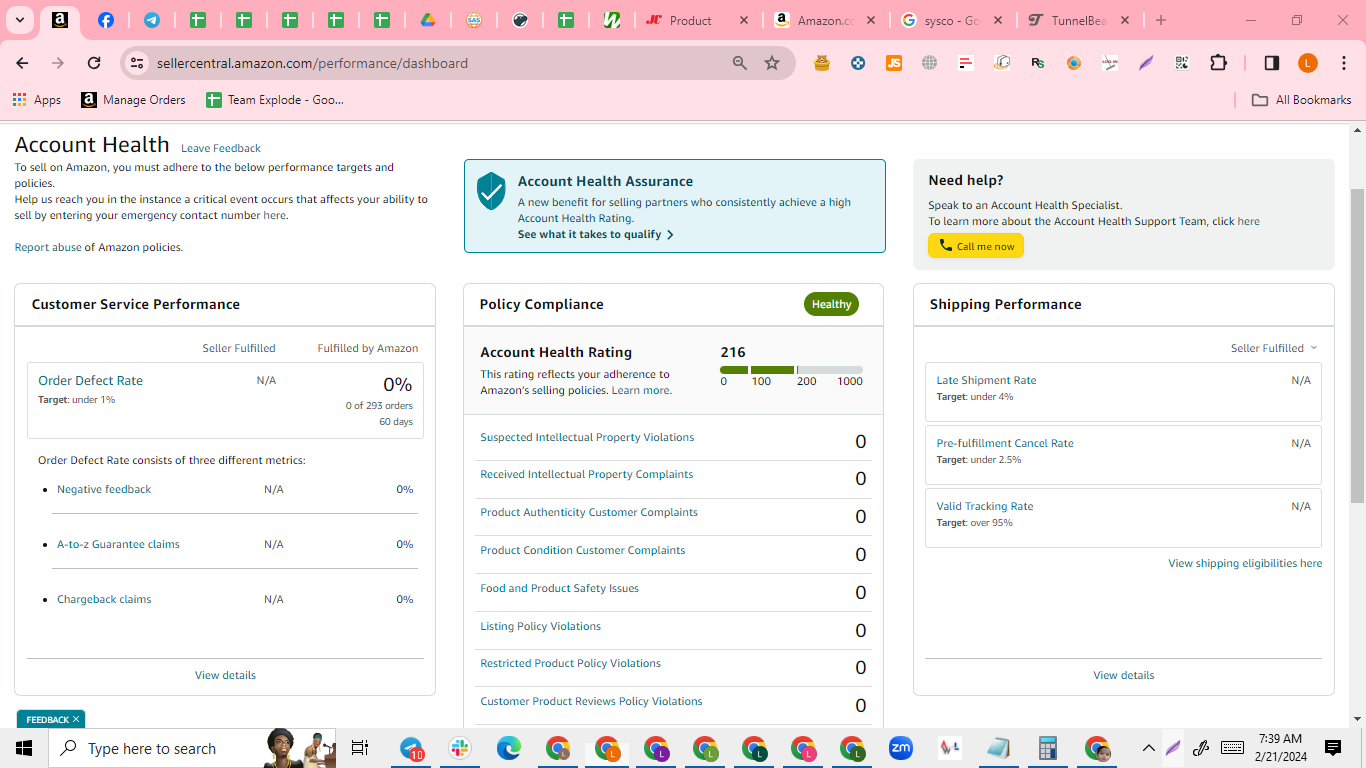
Task: Open Listing Policy Violations
Action: 540,626
